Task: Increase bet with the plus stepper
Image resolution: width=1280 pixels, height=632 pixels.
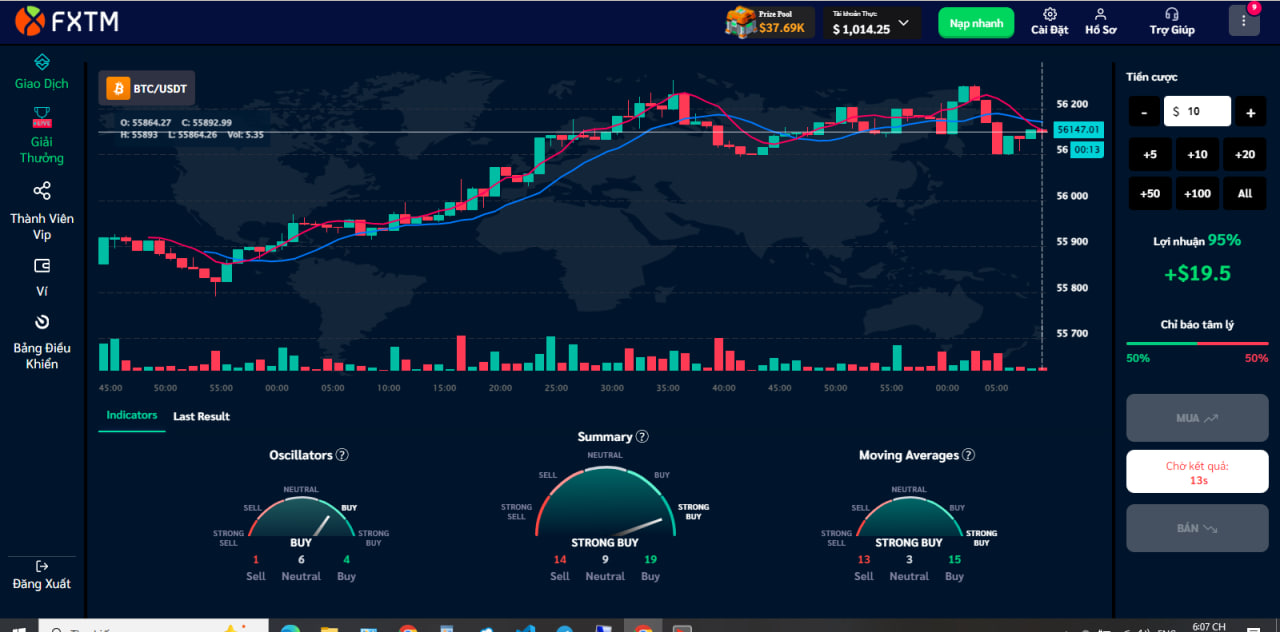Action: (x=1250, y=112)
